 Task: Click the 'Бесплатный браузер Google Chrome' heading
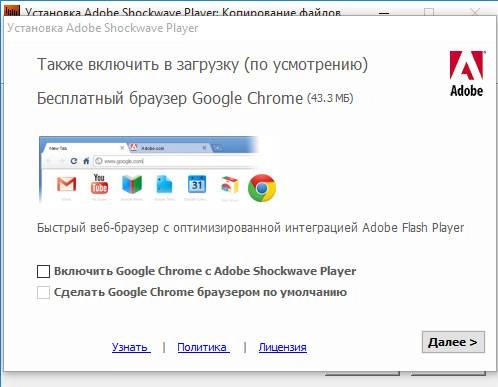pos(170,98)
